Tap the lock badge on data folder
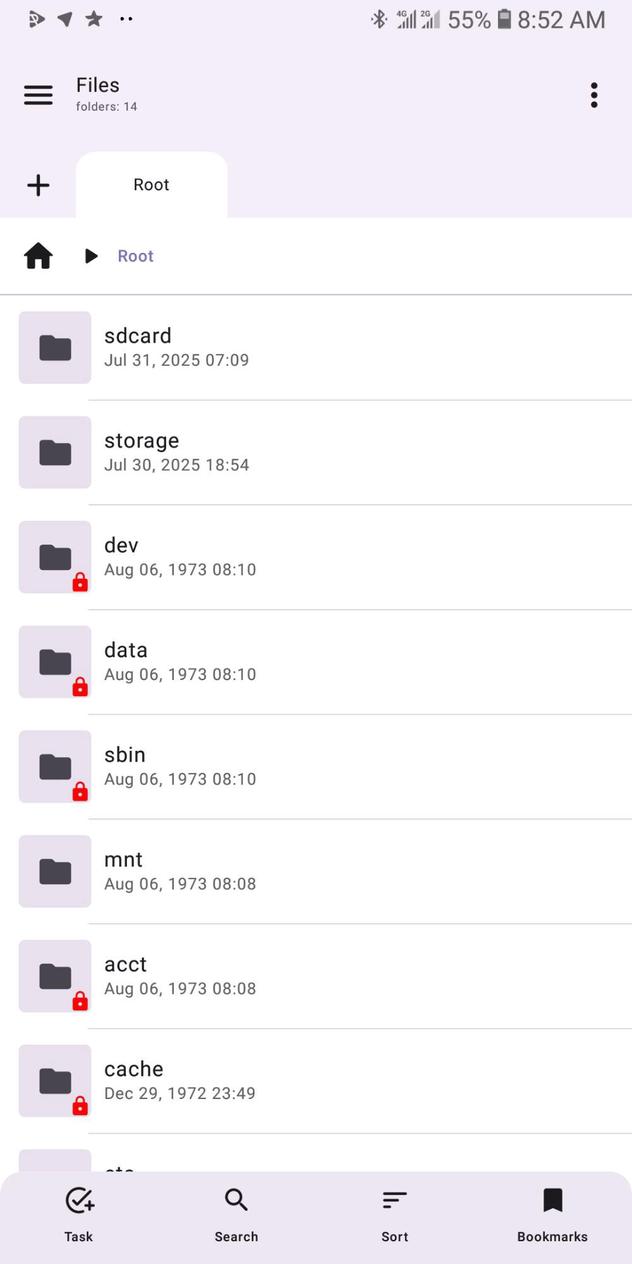 click(80, 687)
